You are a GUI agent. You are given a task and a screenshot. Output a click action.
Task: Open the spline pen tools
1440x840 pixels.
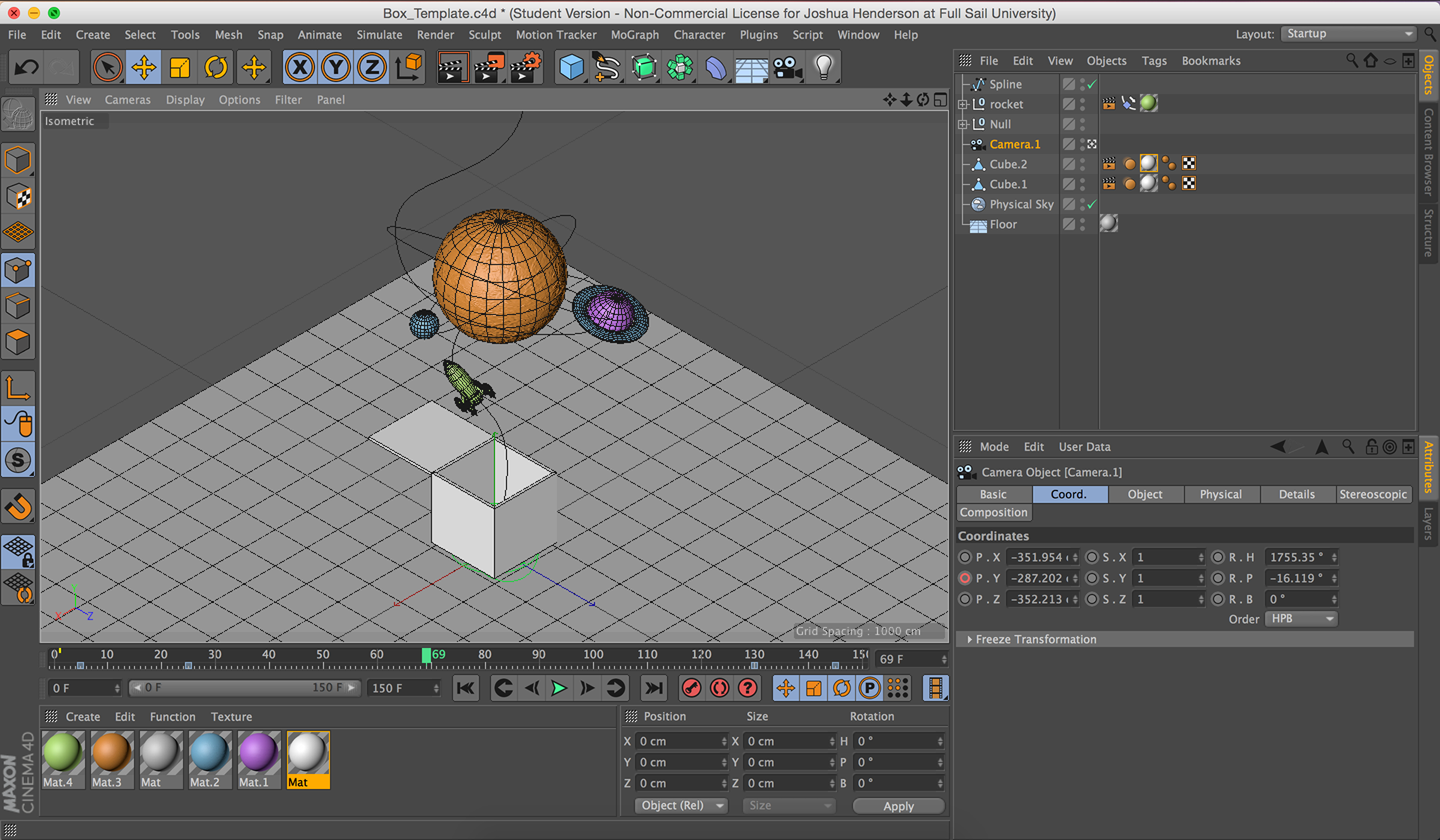[607, 67]
